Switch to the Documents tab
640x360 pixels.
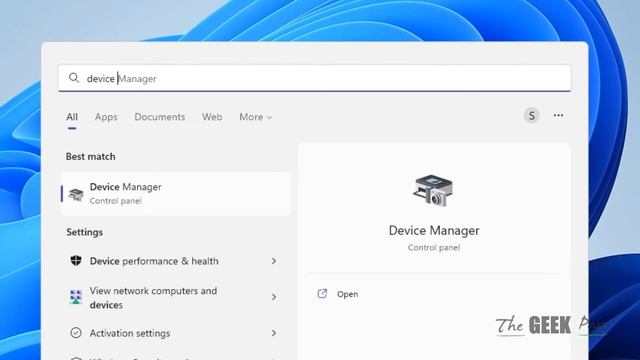[x=160, y=117]
